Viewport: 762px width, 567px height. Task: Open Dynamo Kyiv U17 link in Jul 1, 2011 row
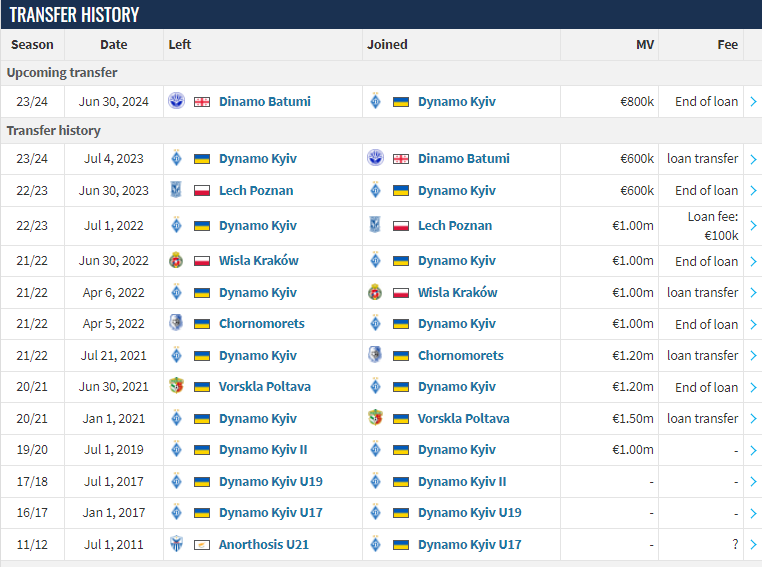[x=469, y=545]
